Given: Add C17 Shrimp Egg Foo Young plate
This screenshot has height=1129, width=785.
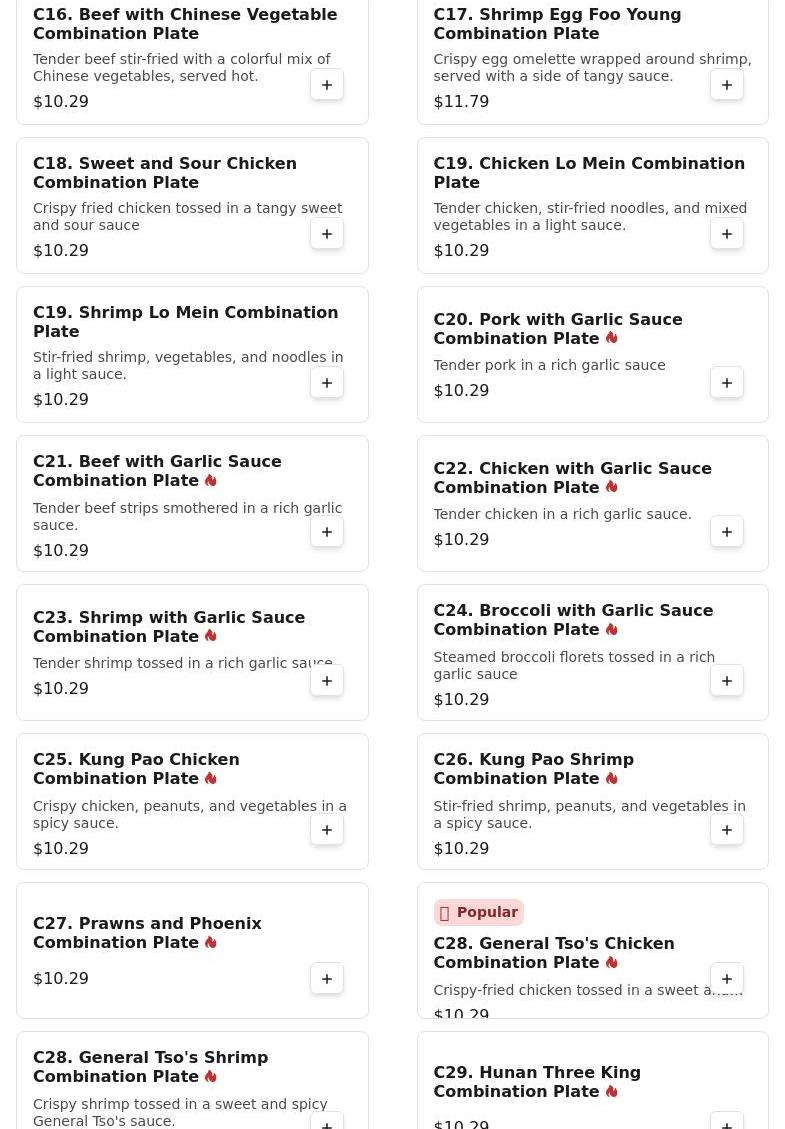Looking at the screenshot, I should [x=727, y=85].
